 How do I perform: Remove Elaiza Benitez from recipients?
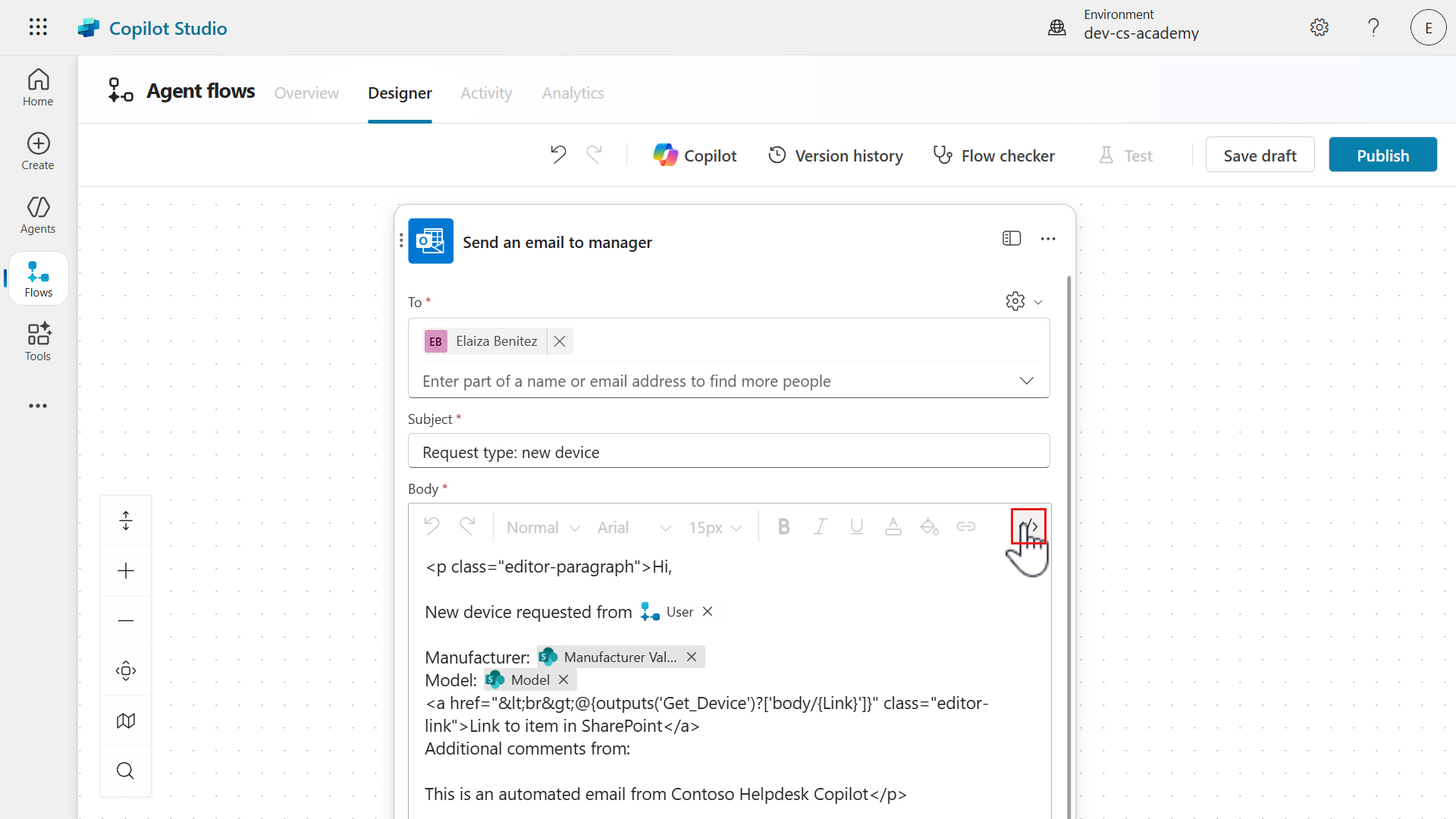click(x=559, y=340)
